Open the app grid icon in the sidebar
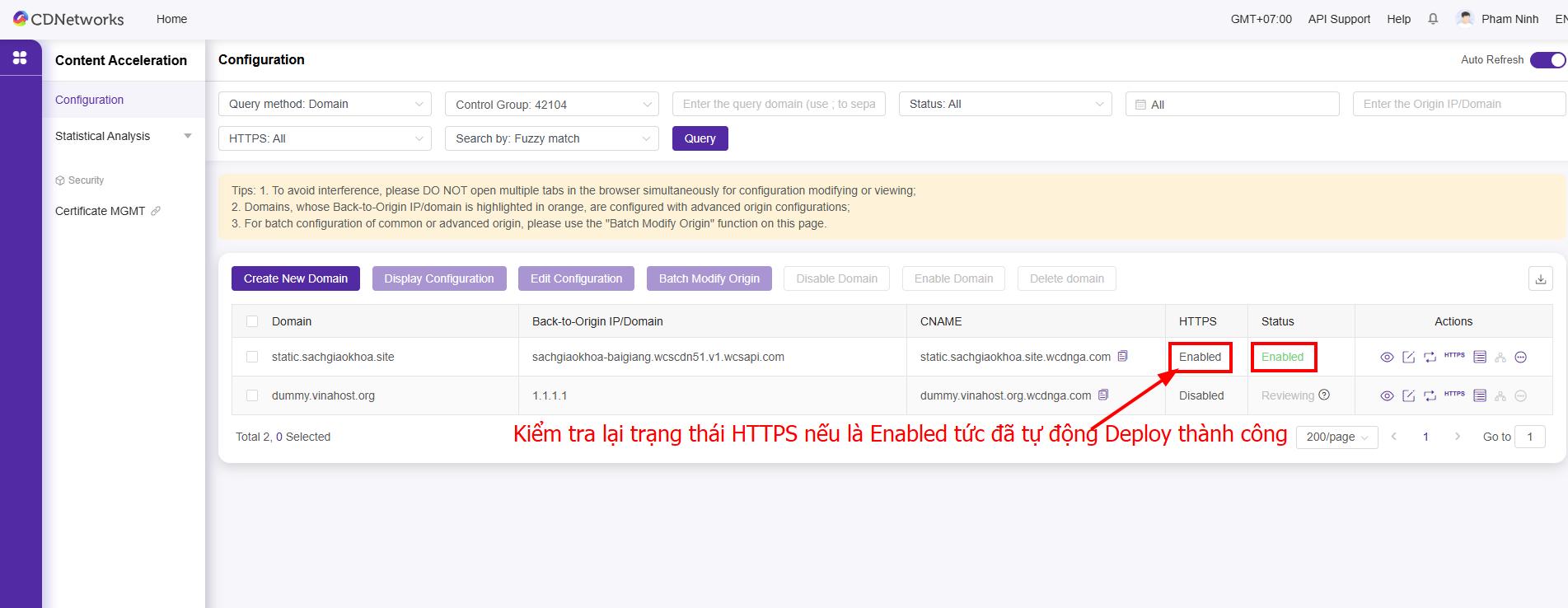This screenshot has height=608, width=1568. [20, 58]
